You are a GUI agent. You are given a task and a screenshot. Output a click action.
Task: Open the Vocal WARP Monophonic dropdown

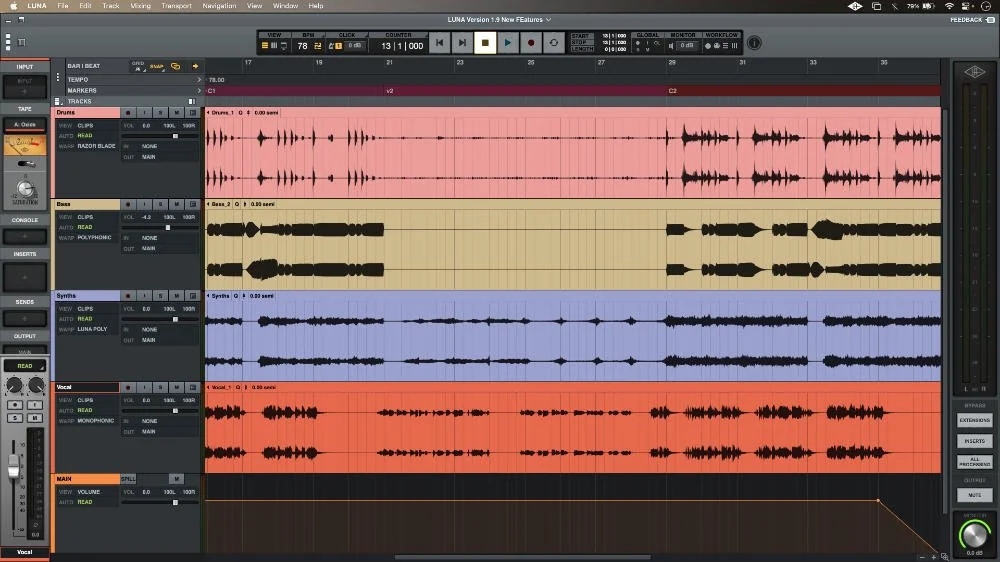pyautogui.click(x=96, y=421)
